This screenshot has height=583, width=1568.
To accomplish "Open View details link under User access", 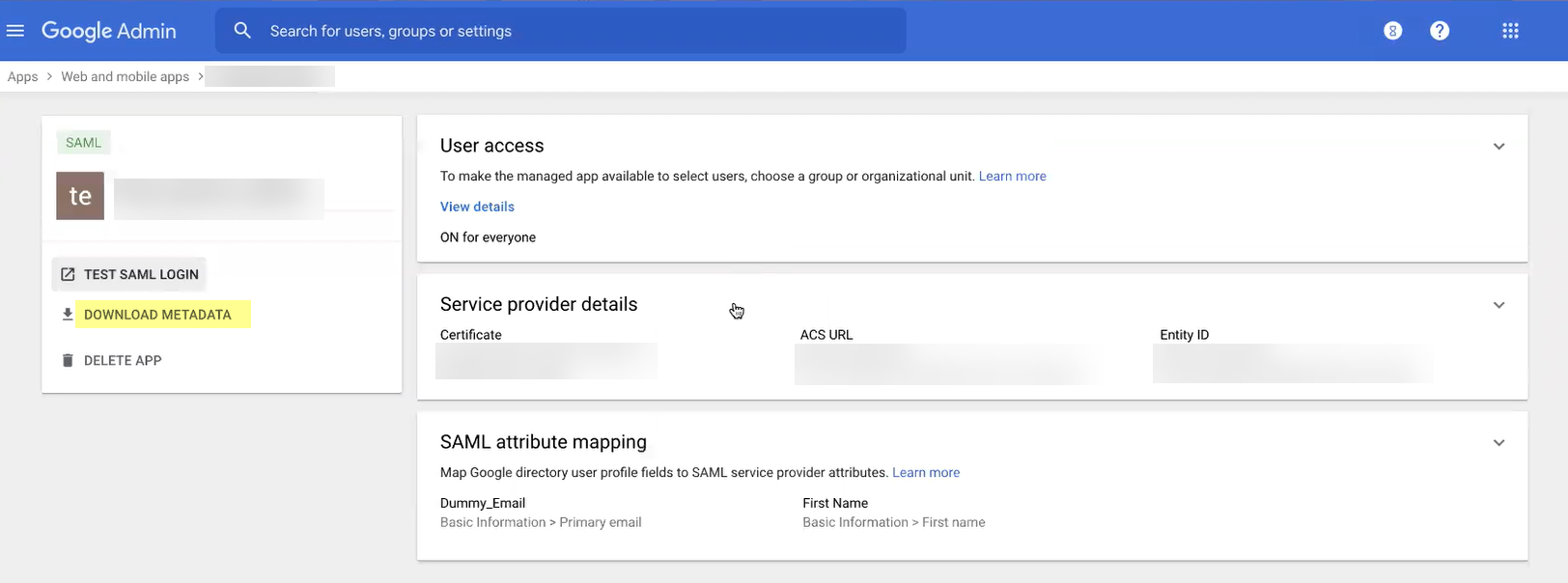I will pyautogui.click(x=477, y=207).
